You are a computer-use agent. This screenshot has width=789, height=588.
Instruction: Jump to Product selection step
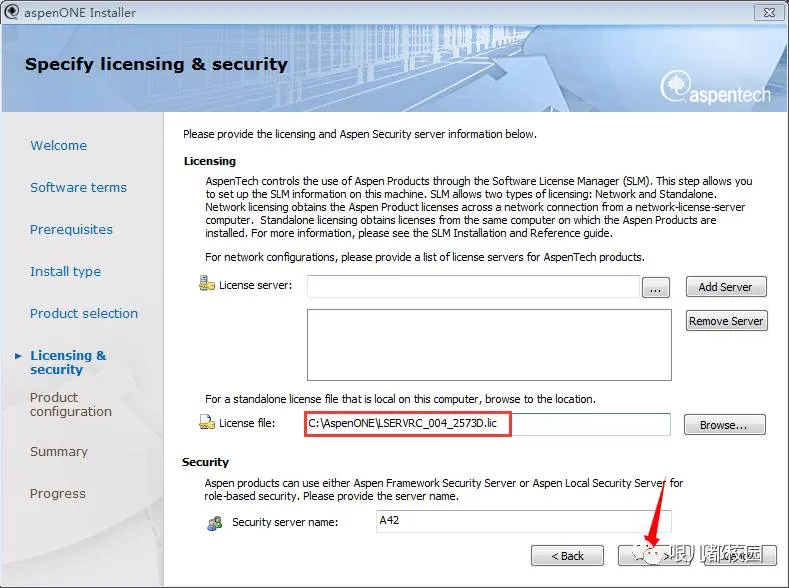(x=84, y=313)
